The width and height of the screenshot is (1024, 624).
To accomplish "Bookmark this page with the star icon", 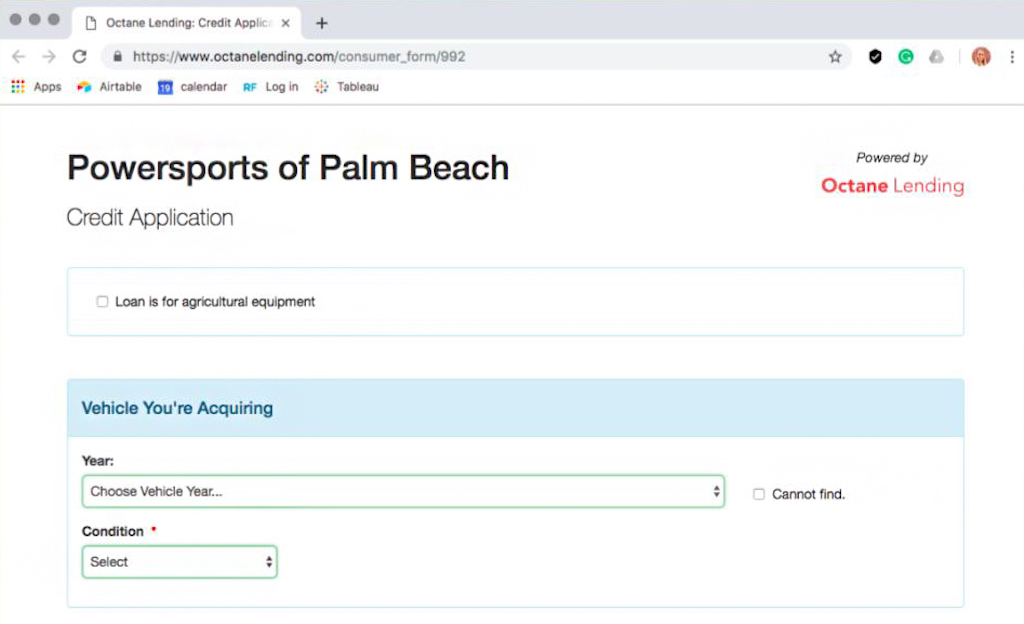I will pyautogui.click(x=836, y=57).
